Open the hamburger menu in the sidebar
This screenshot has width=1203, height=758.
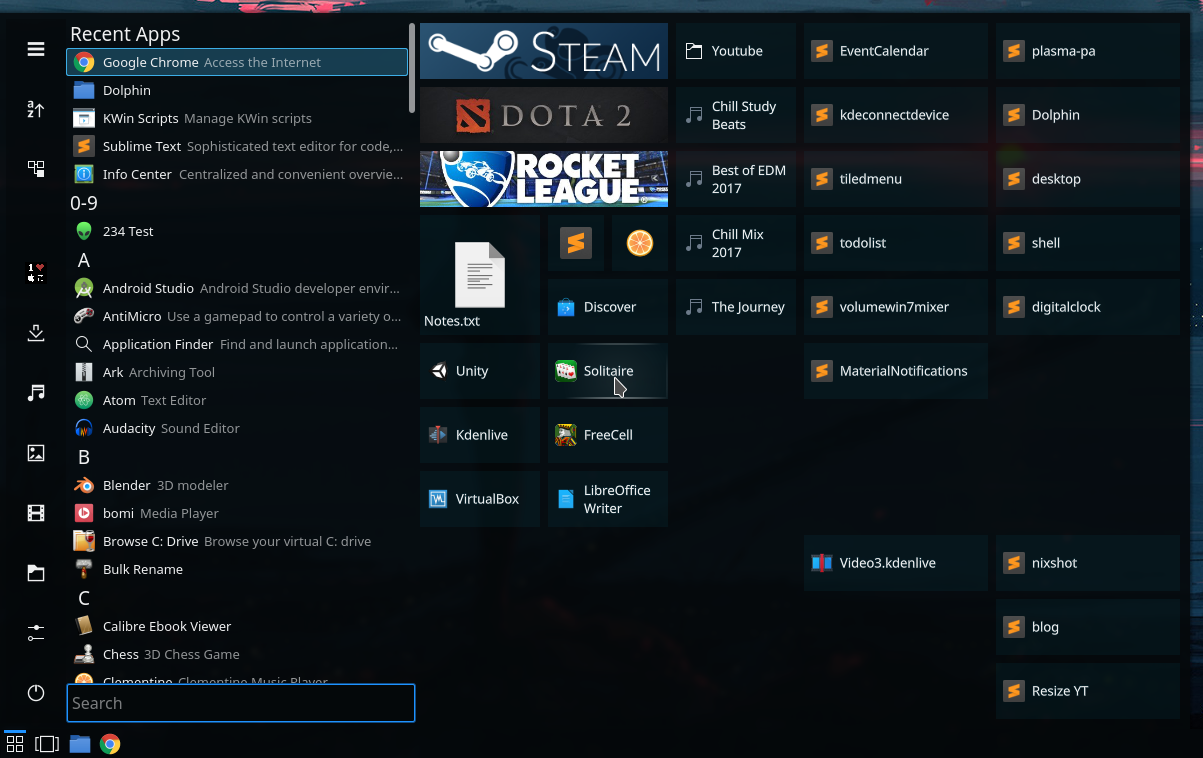[x=36, y=49]
